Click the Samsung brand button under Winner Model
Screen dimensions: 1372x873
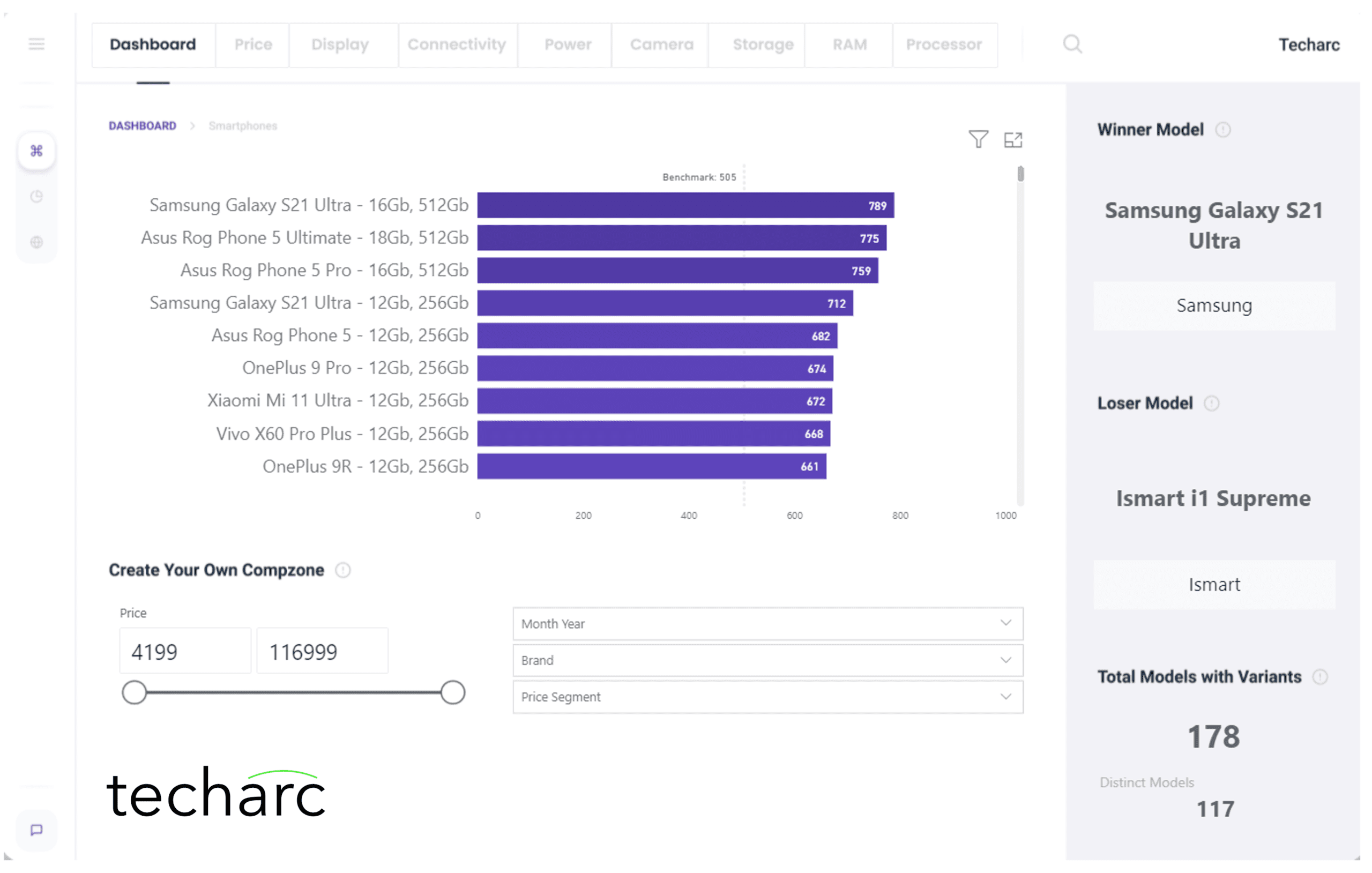tap(1214, 305)
